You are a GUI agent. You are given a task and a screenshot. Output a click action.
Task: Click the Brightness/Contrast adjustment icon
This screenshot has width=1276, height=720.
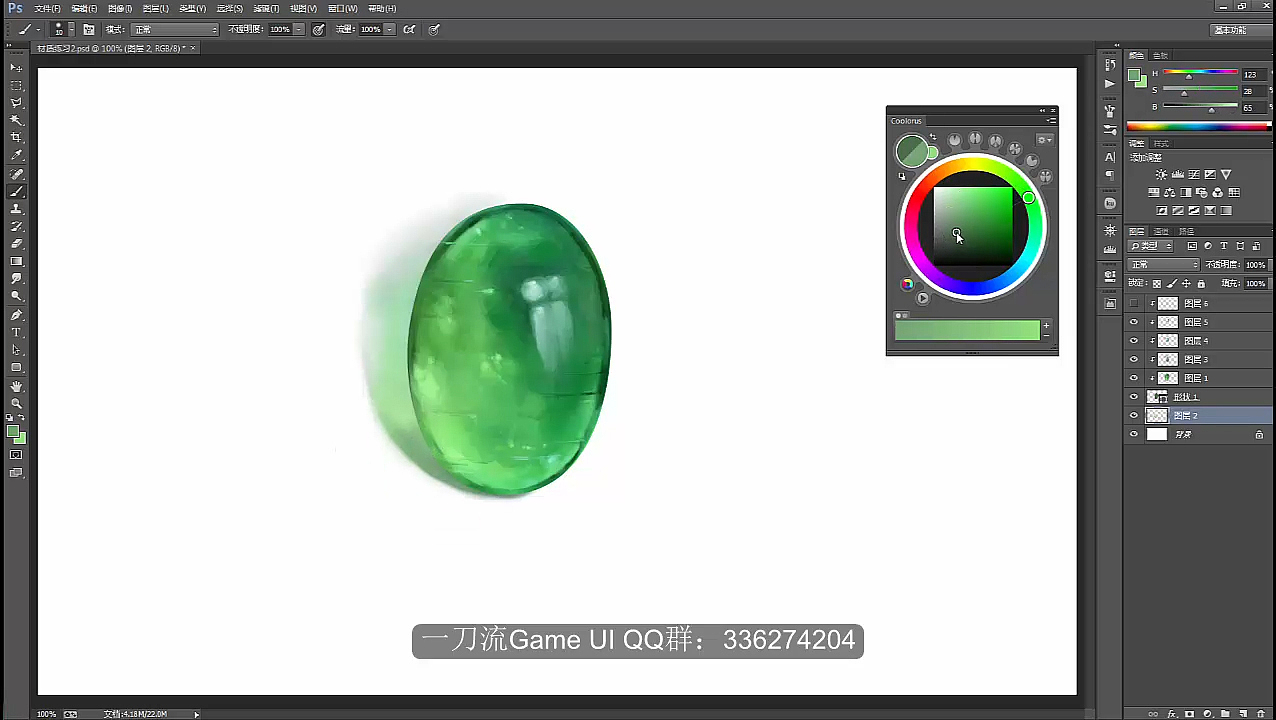click(1161, 175)
